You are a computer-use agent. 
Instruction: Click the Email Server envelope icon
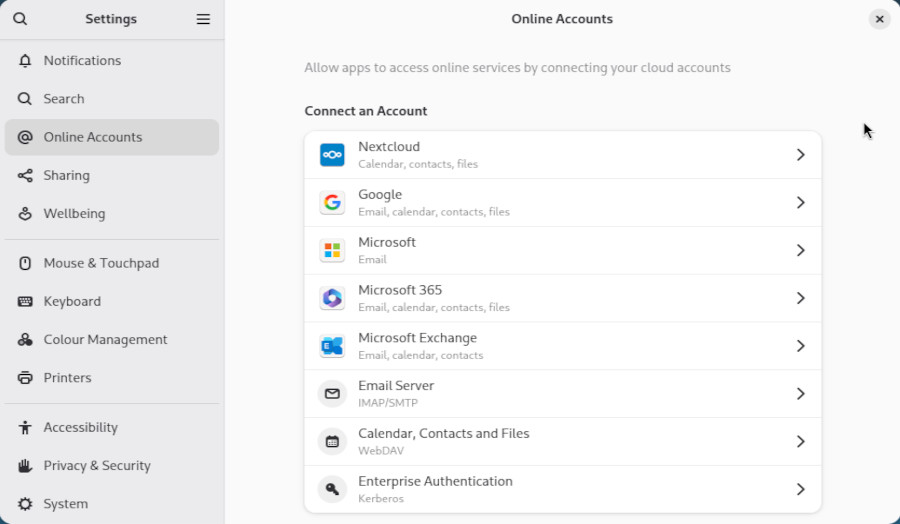[332, 394]
